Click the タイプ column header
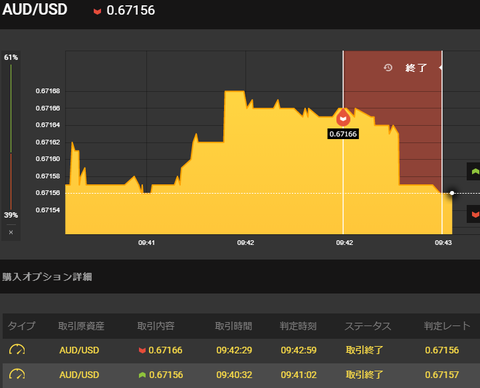 [21, 326]
